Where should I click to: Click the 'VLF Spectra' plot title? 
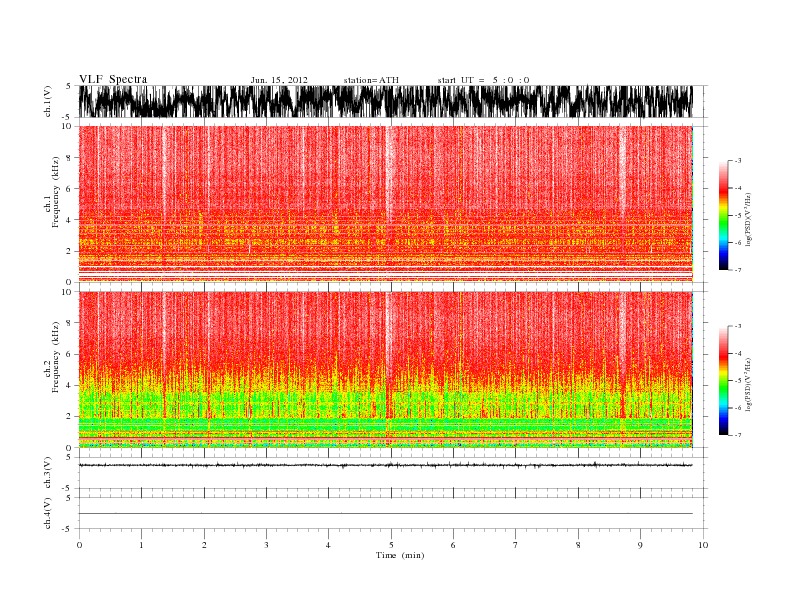(113, 79)
